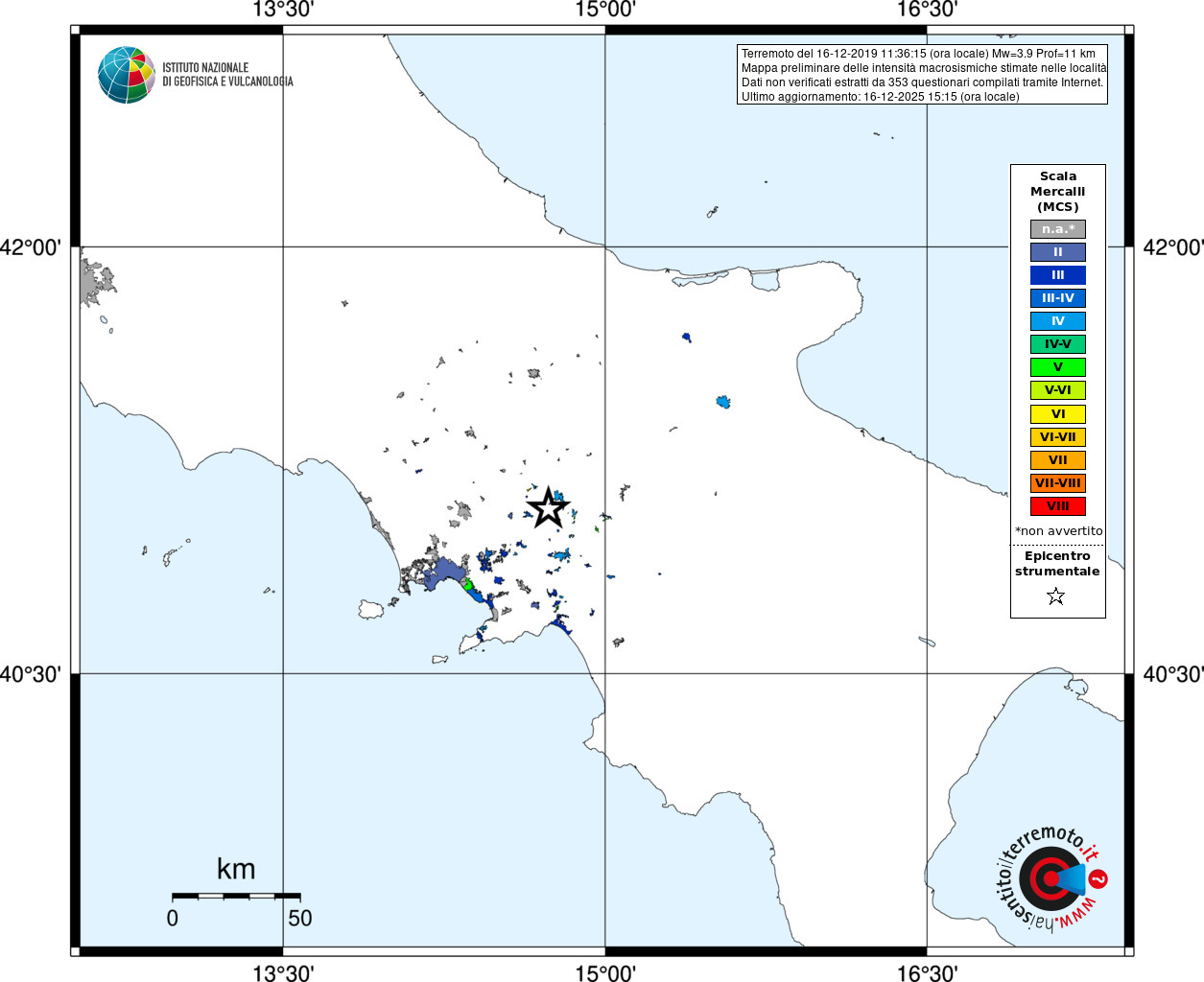This screenshot has width=1204, height=982.
Task: Select the gray n.a.* legend swatch
Action: click(x=1057, y=229)
